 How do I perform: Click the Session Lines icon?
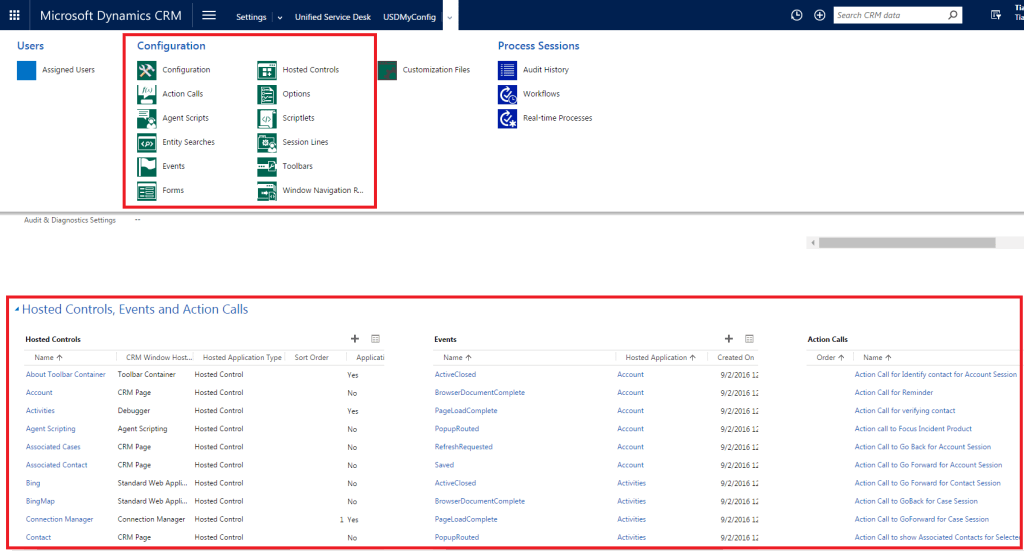[x=266, y=142]
